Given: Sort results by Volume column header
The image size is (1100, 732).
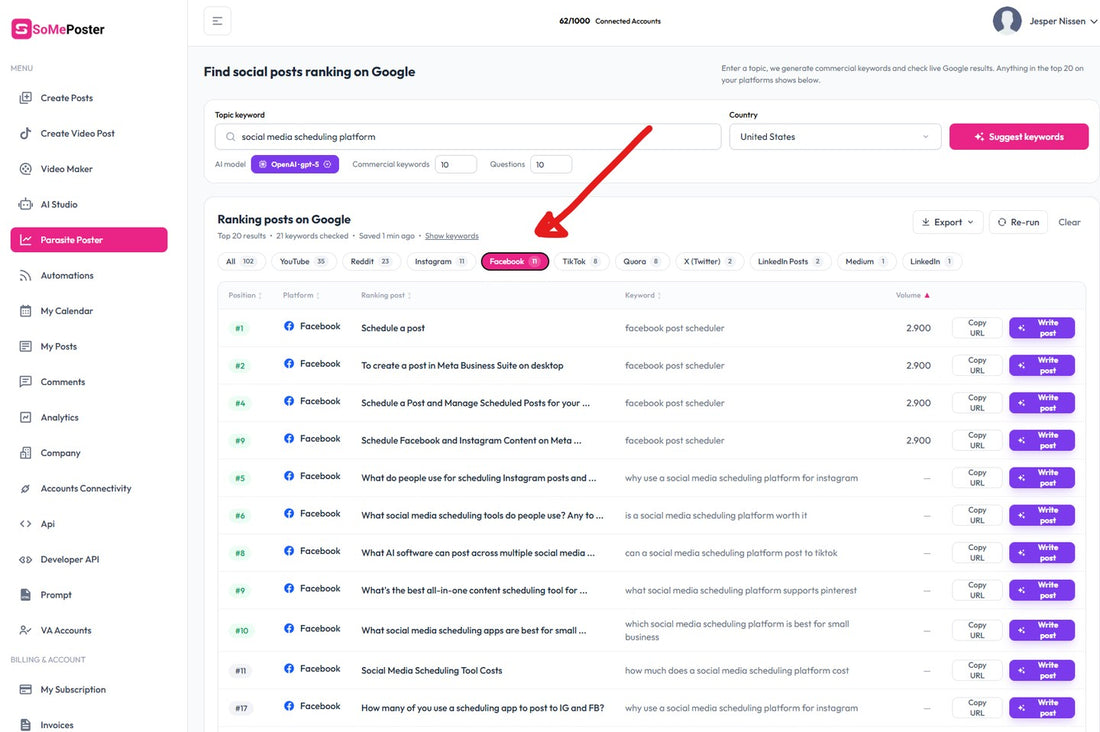Looking at the screenshot, I should (x=912, y=295).
